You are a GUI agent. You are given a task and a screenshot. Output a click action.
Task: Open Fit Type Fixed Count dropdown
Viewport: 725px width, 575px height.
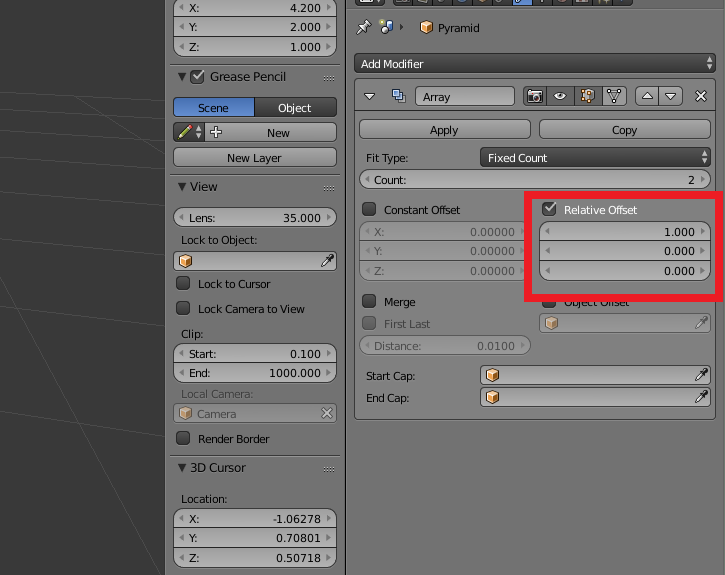(x=595, y=158)
